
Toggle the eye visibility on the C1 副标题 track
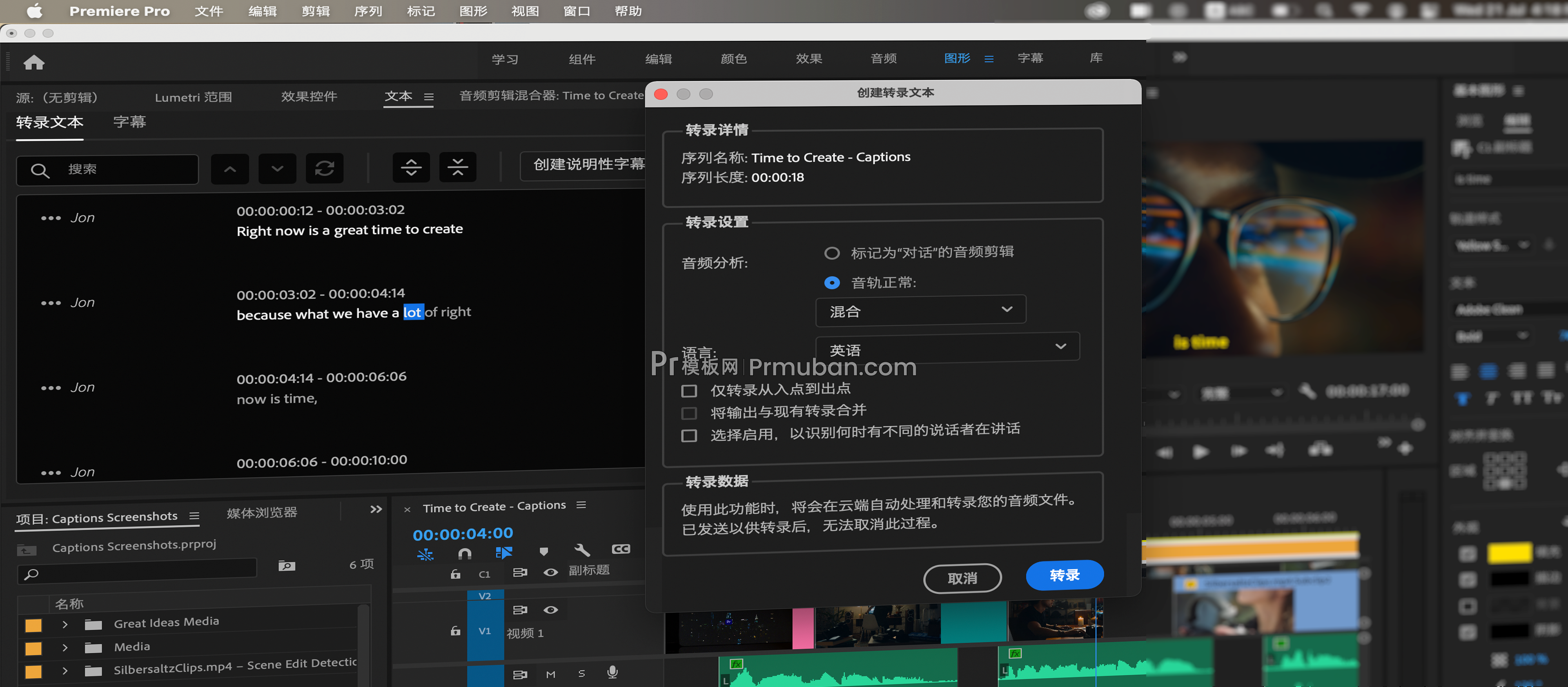coord(550,572)
